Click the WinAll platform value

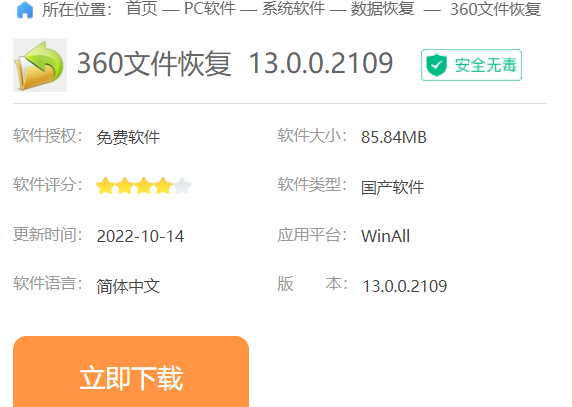click(x=386, y=236)
